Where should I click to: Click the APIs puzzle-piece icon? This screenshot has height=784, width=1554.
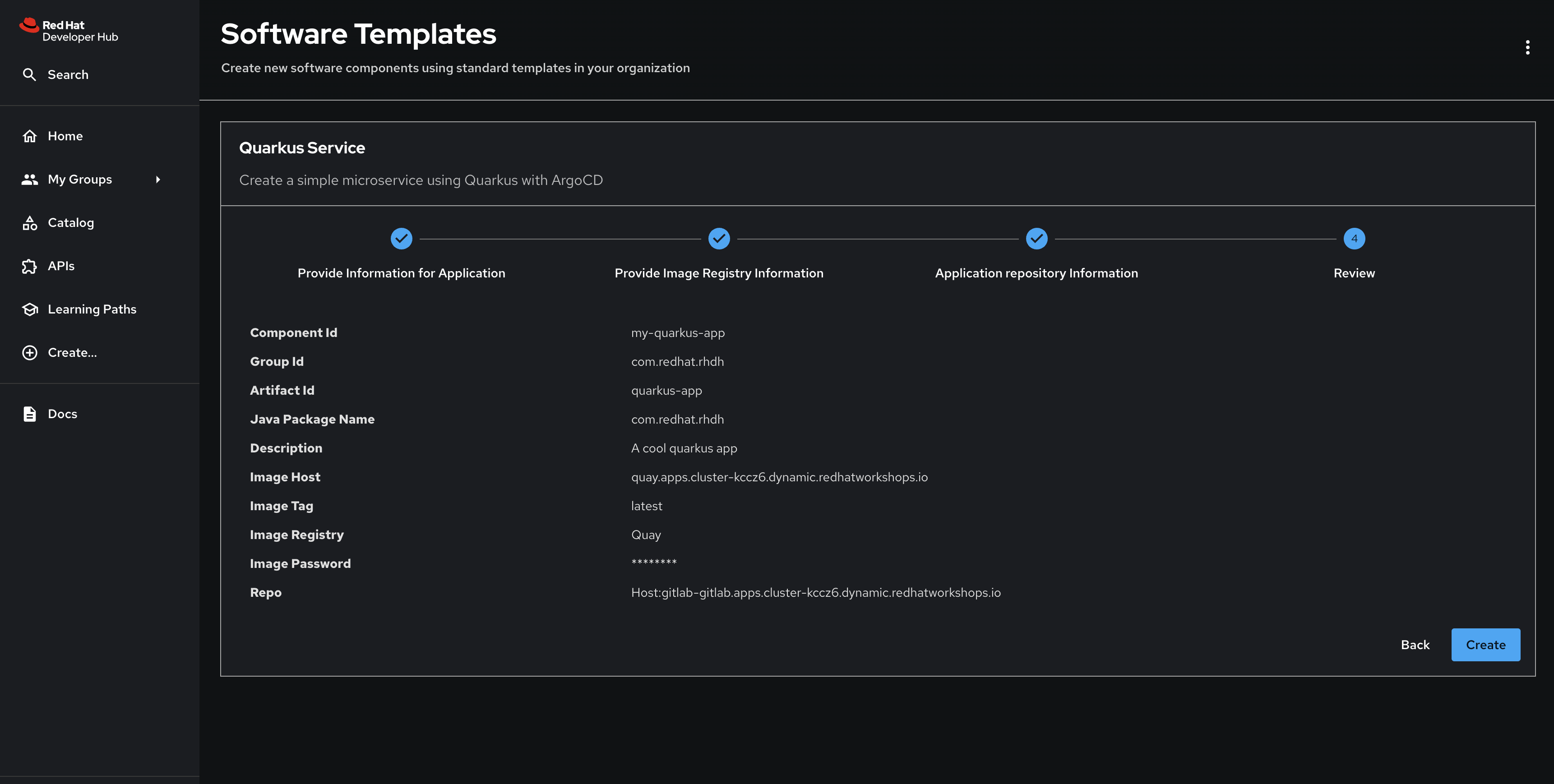point(30,267)
